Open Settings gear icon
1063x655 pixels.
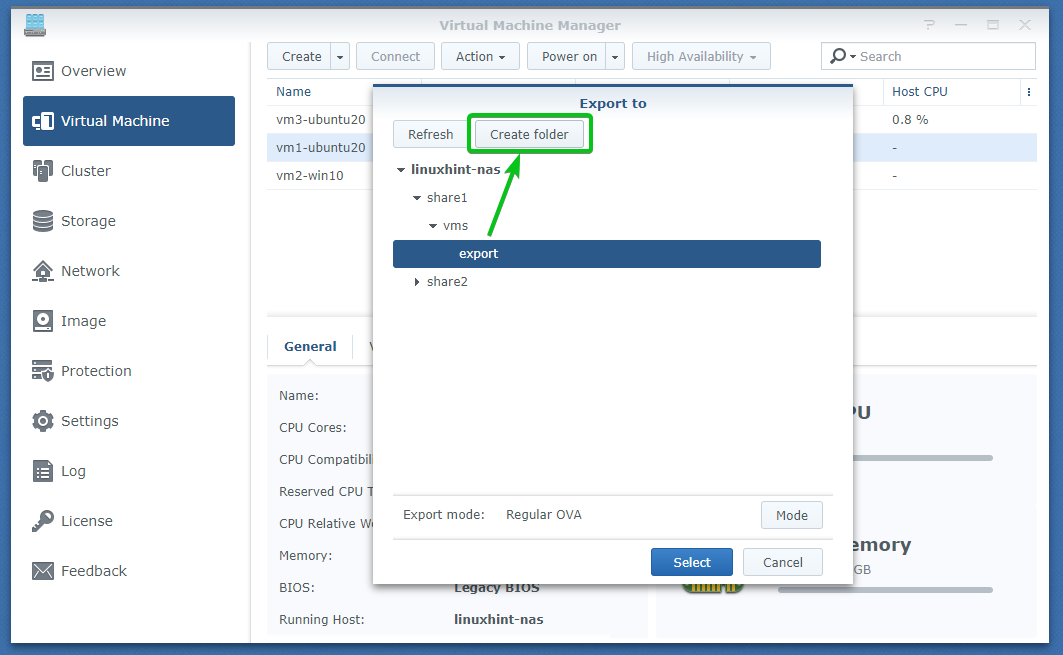pos(43,421)
